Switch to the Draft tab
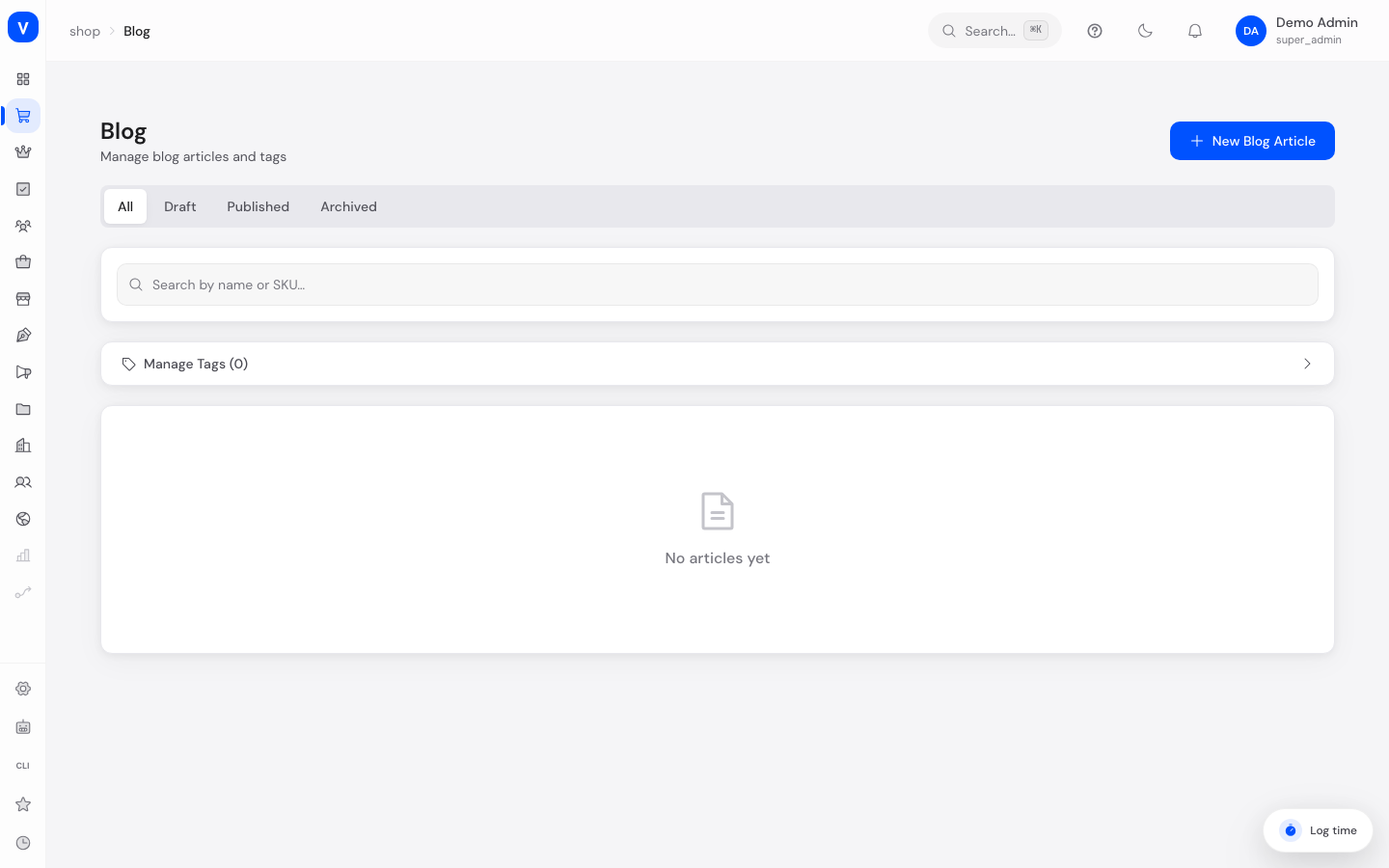 [x=180, y=206]
